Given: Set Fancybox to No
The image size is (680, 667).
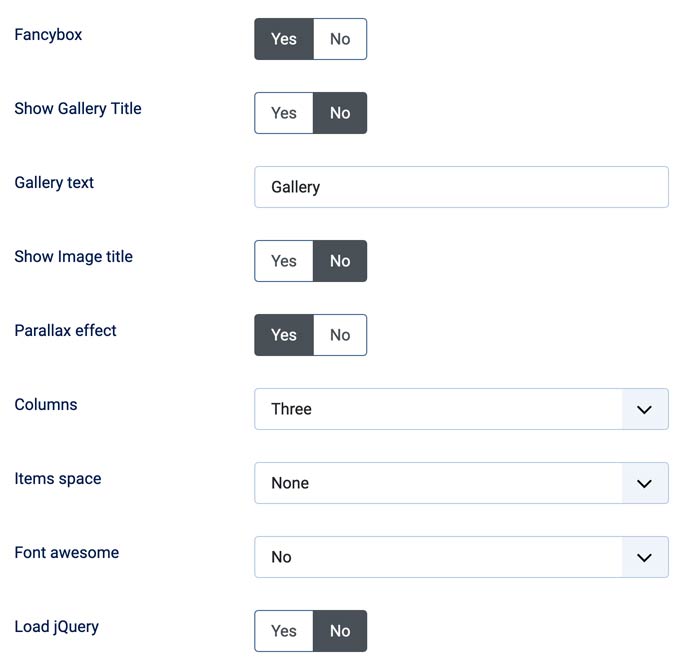Looking at the screenshot, I should click(340, 39).
